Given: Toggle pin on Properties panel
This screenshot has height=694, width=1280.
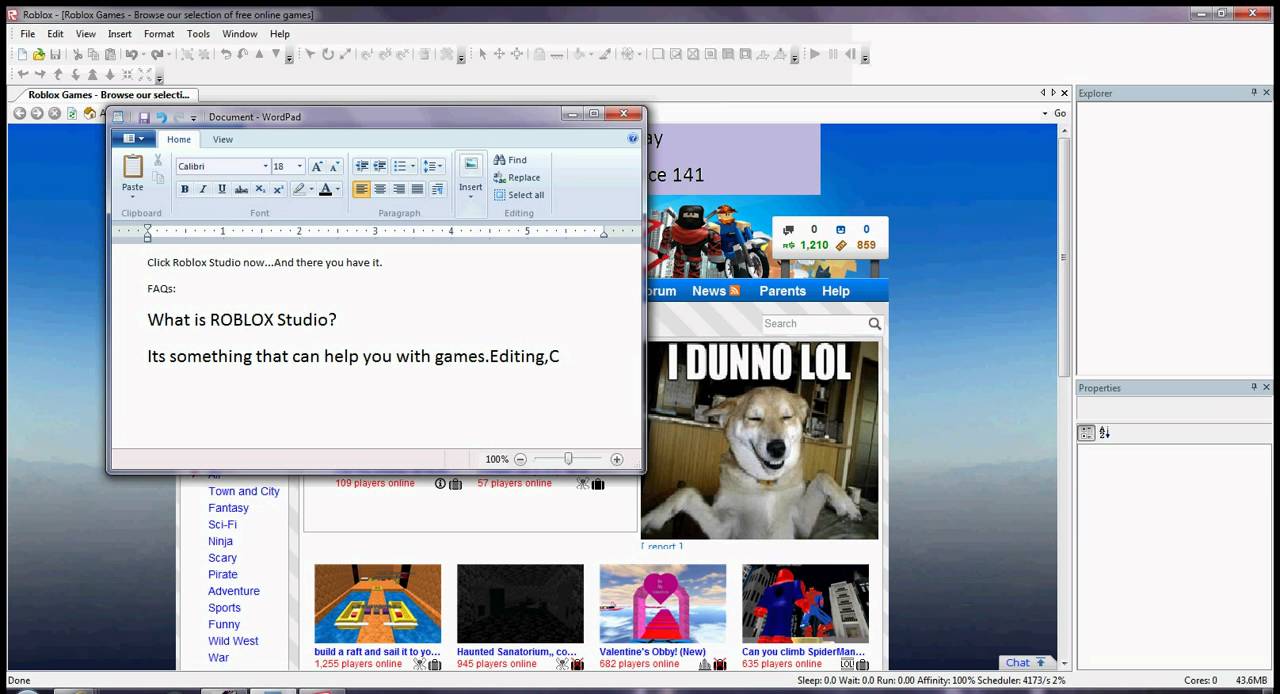Looking at the screenshot, I should [1254, 387].
